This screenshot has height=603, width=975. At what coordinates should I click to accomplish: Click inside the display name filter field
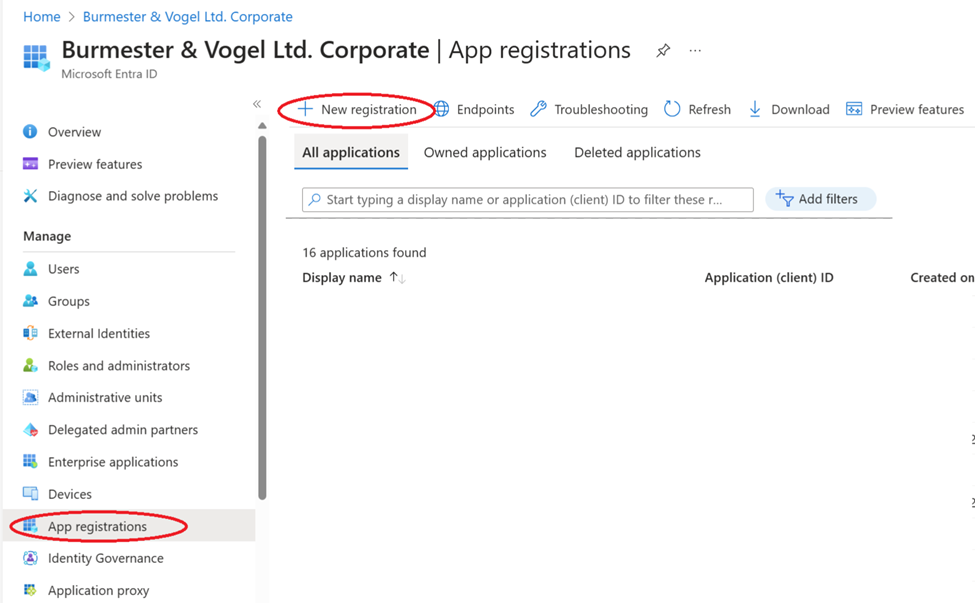tap(528, 200)
